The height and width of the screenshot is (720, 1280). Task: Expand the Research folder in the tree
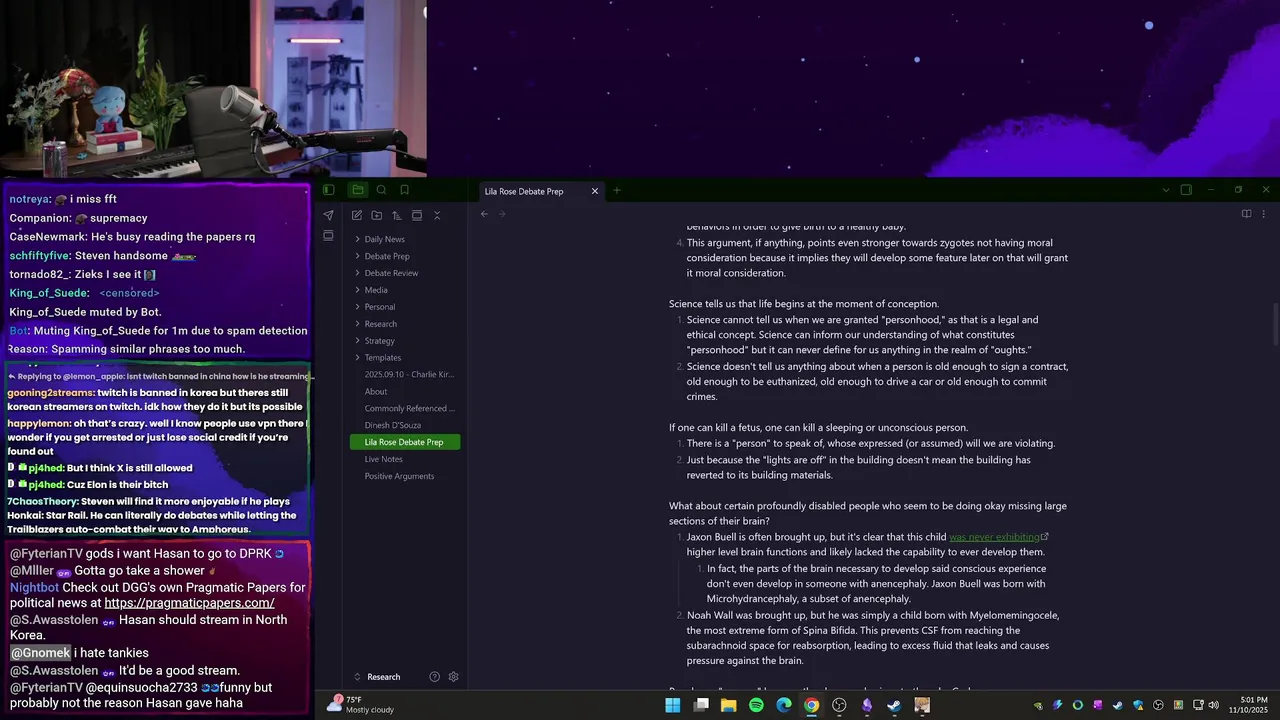coord(404,324)
